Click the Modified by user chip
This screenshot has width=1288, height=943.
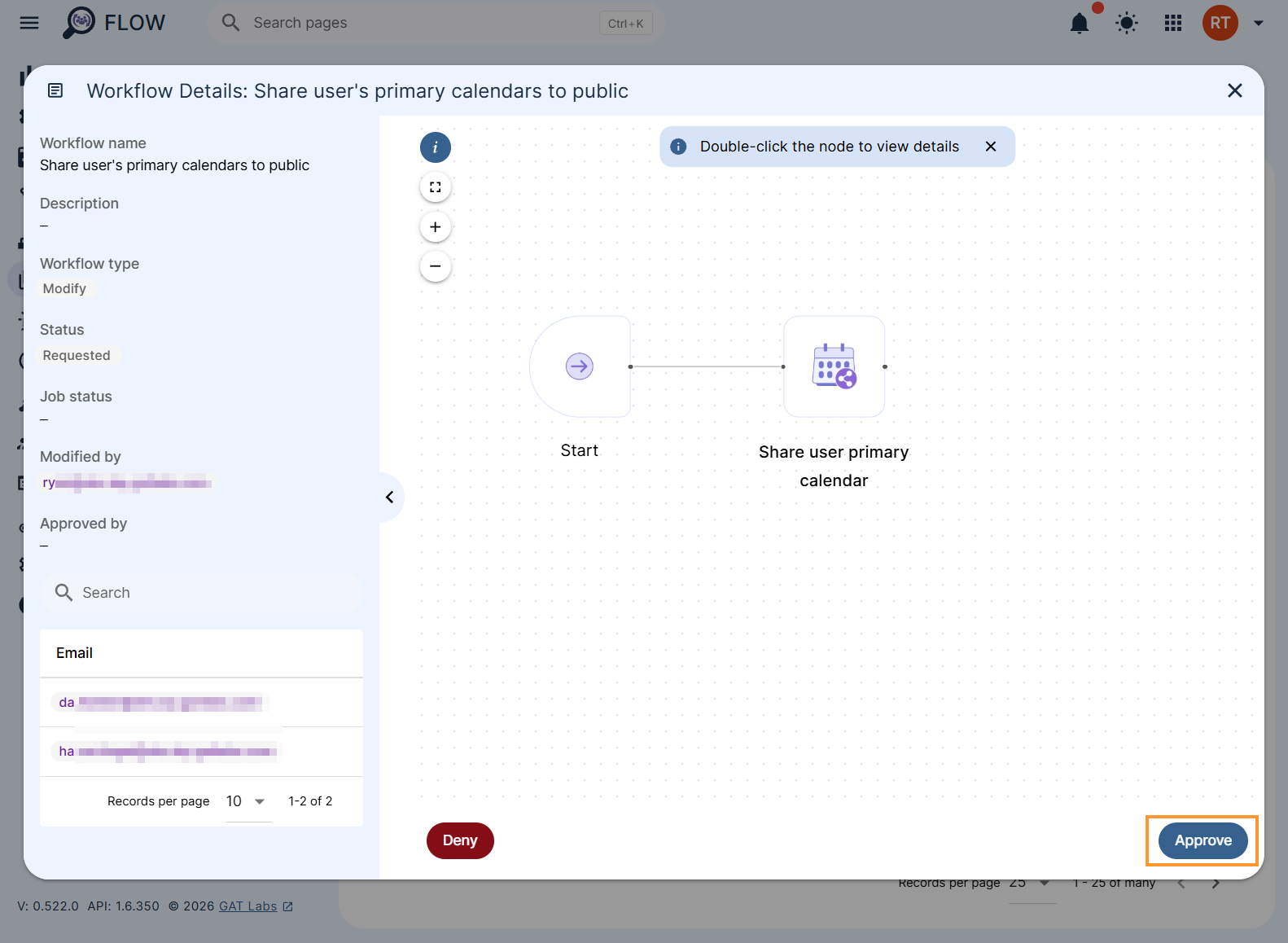pos(127,483)
